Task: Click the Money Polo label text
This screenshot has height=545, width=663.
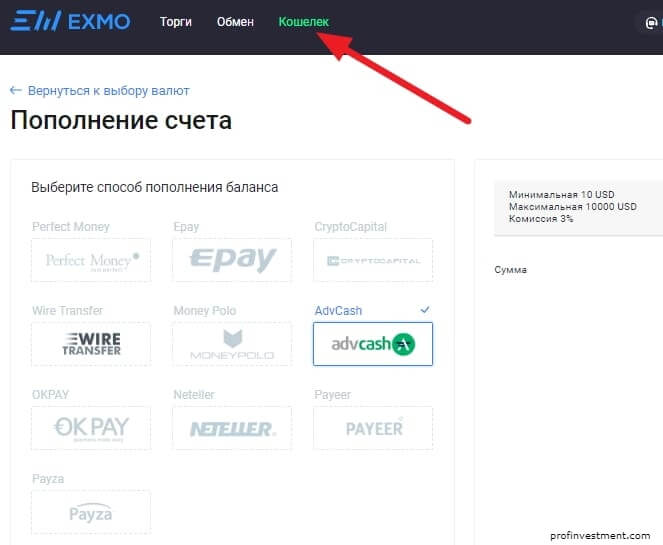Action: pos(205,311)
